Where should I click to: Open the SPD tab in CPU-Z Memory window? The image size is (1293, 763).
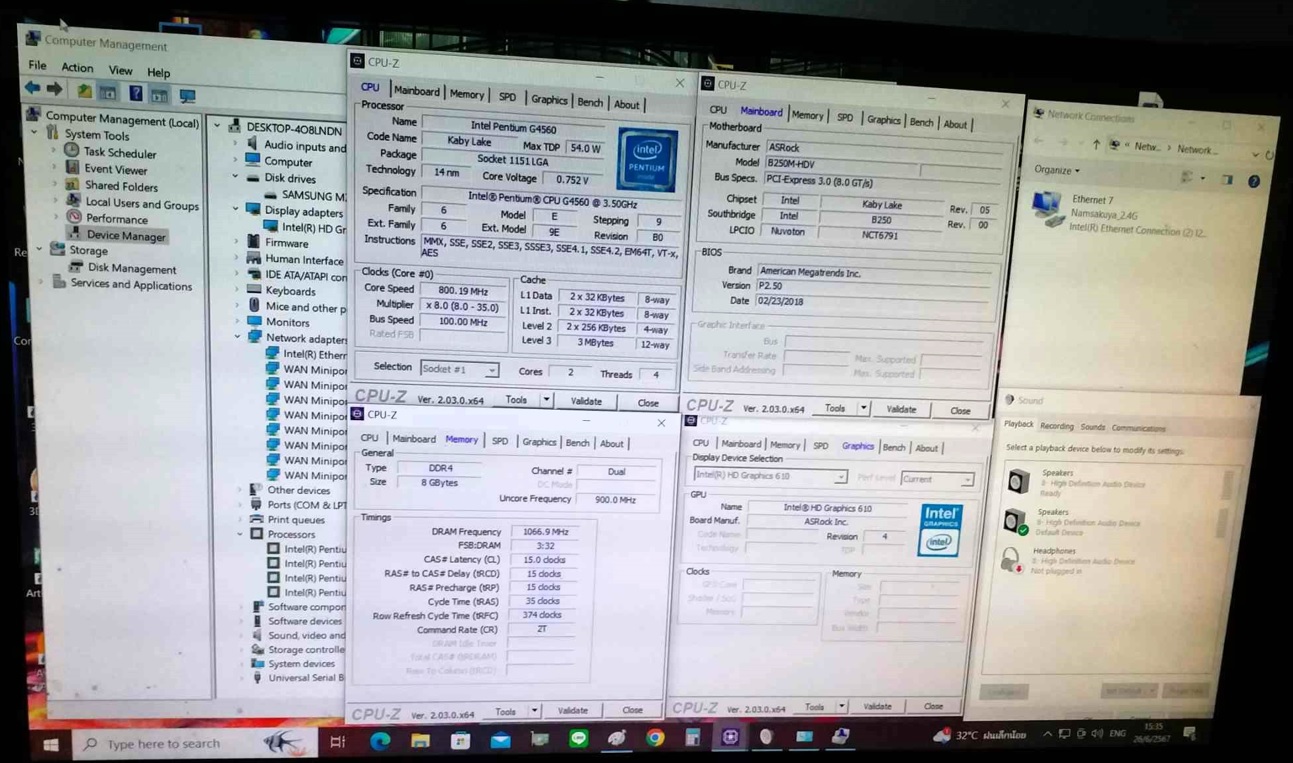[x=499, y=441]
